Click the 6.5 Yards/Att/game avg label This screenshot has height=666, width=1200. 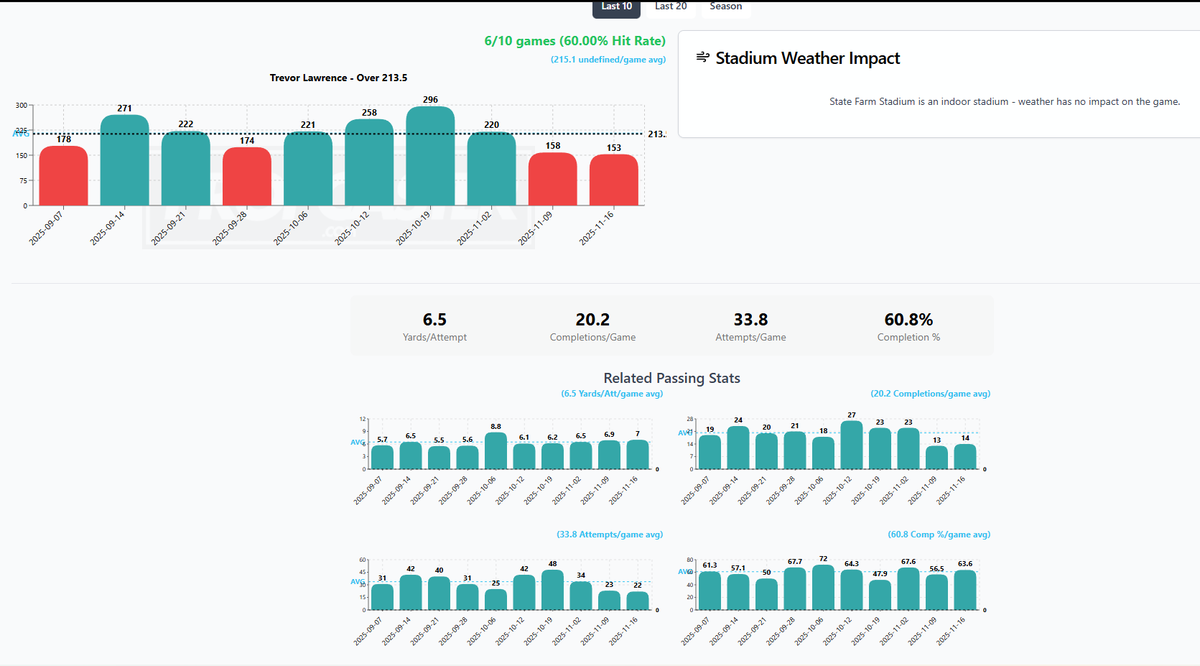point(613,394)
